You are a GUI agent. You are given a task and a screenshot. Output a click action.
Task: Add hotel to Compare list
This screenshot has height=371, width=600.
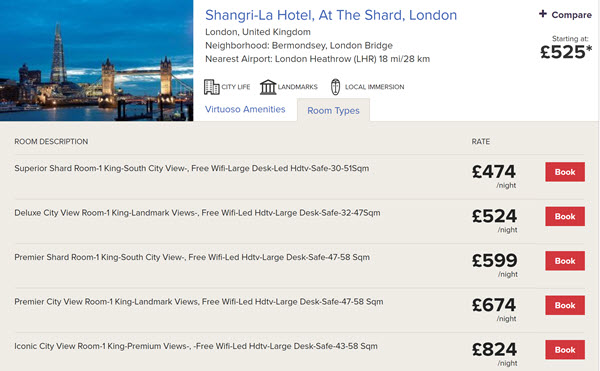coord(565,15)
